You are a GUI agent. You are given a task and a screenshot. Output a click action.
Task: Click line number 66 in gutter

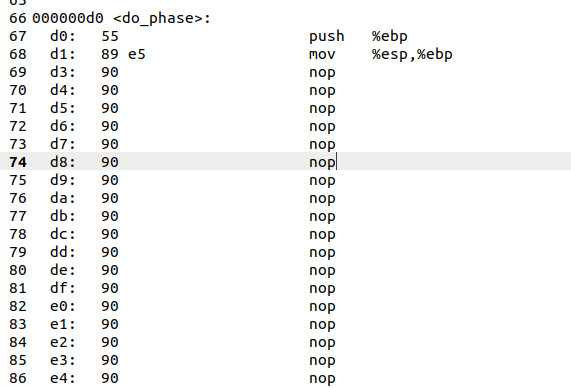point(18,18)
